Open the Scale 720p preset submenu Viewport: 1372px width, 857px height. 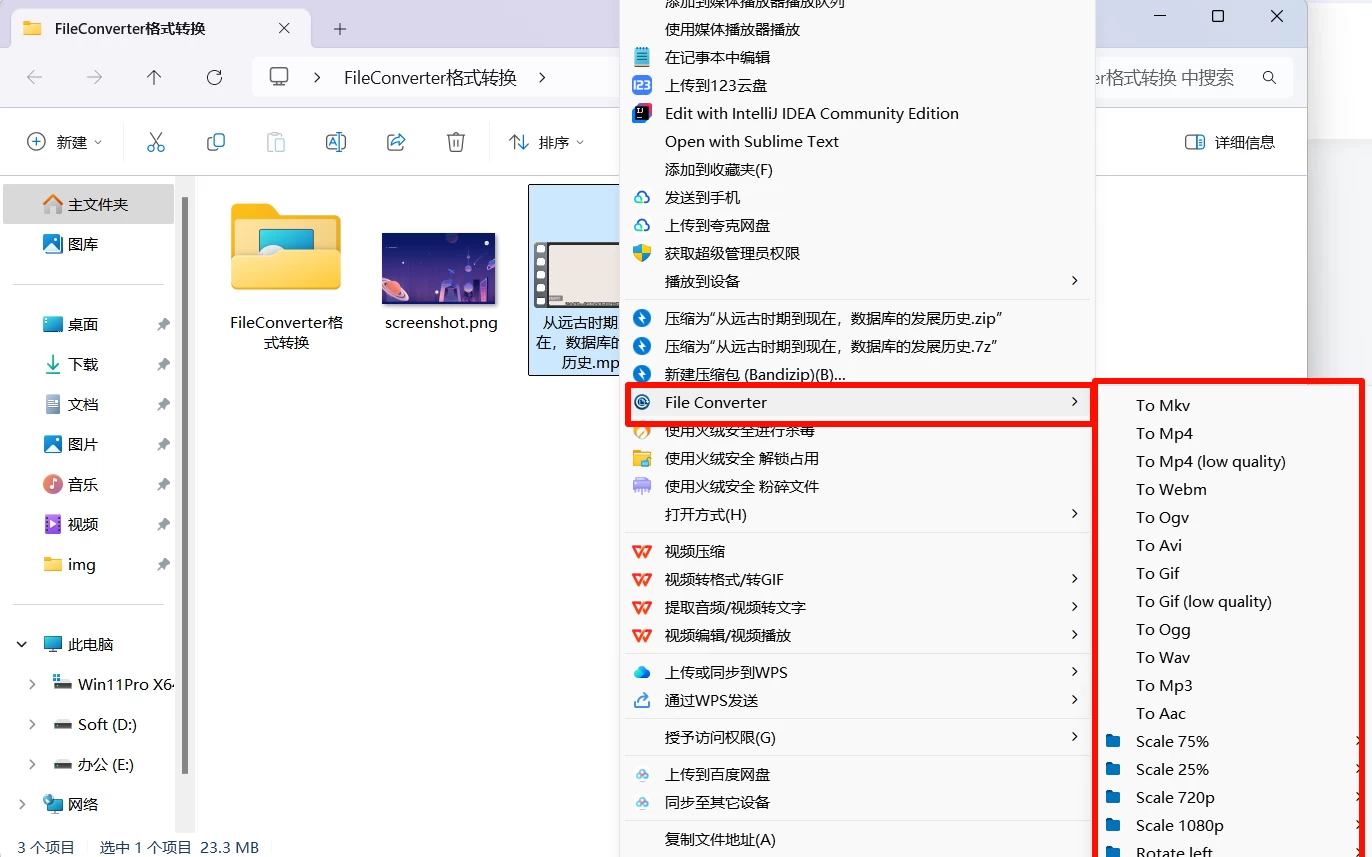click(1175, 797)
